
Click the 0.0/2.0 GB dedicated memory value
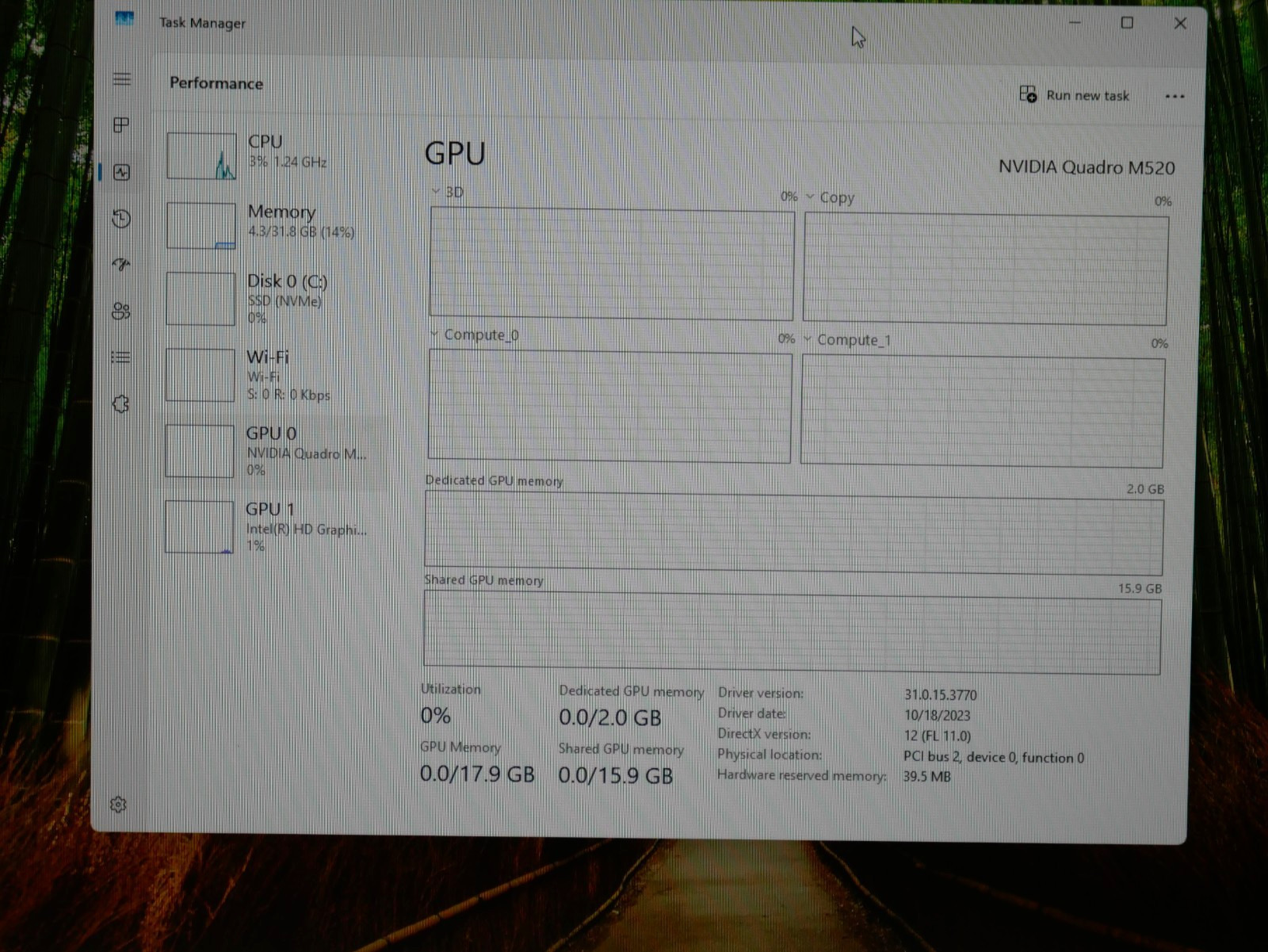tap(610, 718)
